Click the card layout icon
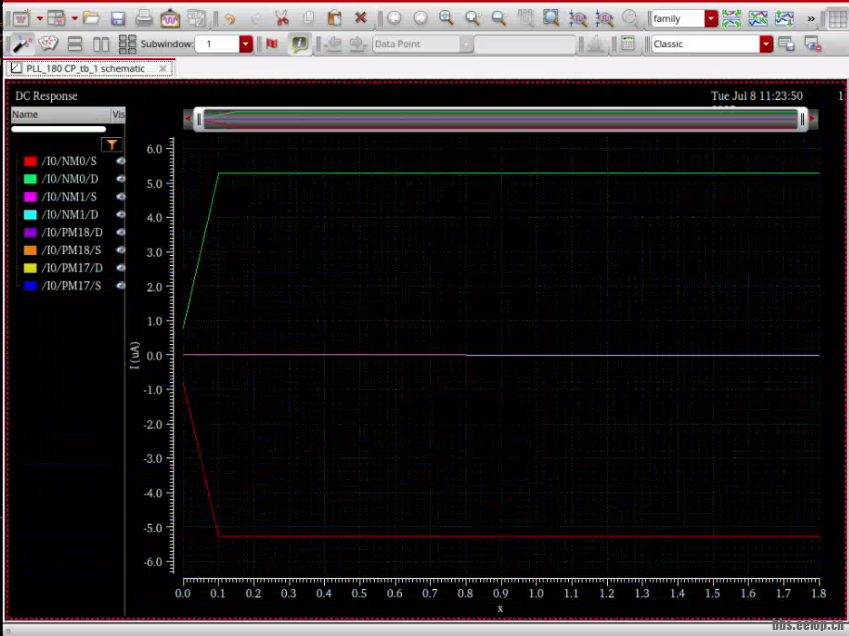 coord(48,44)
